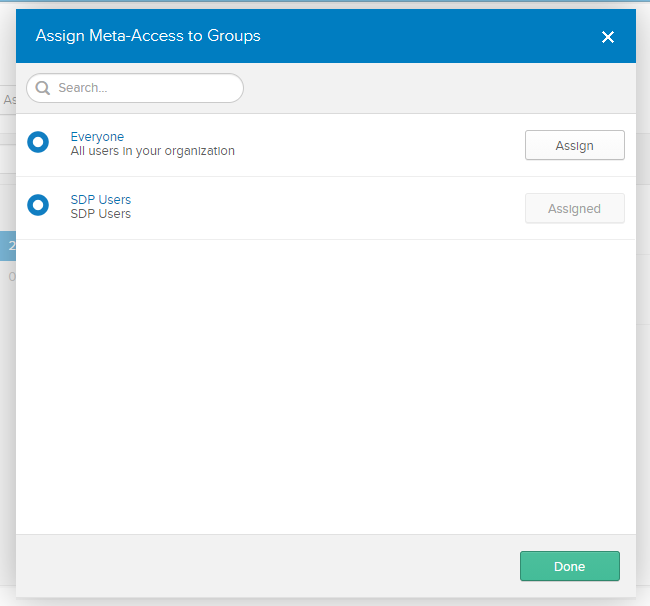Close the Assign Meta-Access dialog with X
The image size is (650, 606).
pos(607,37)
